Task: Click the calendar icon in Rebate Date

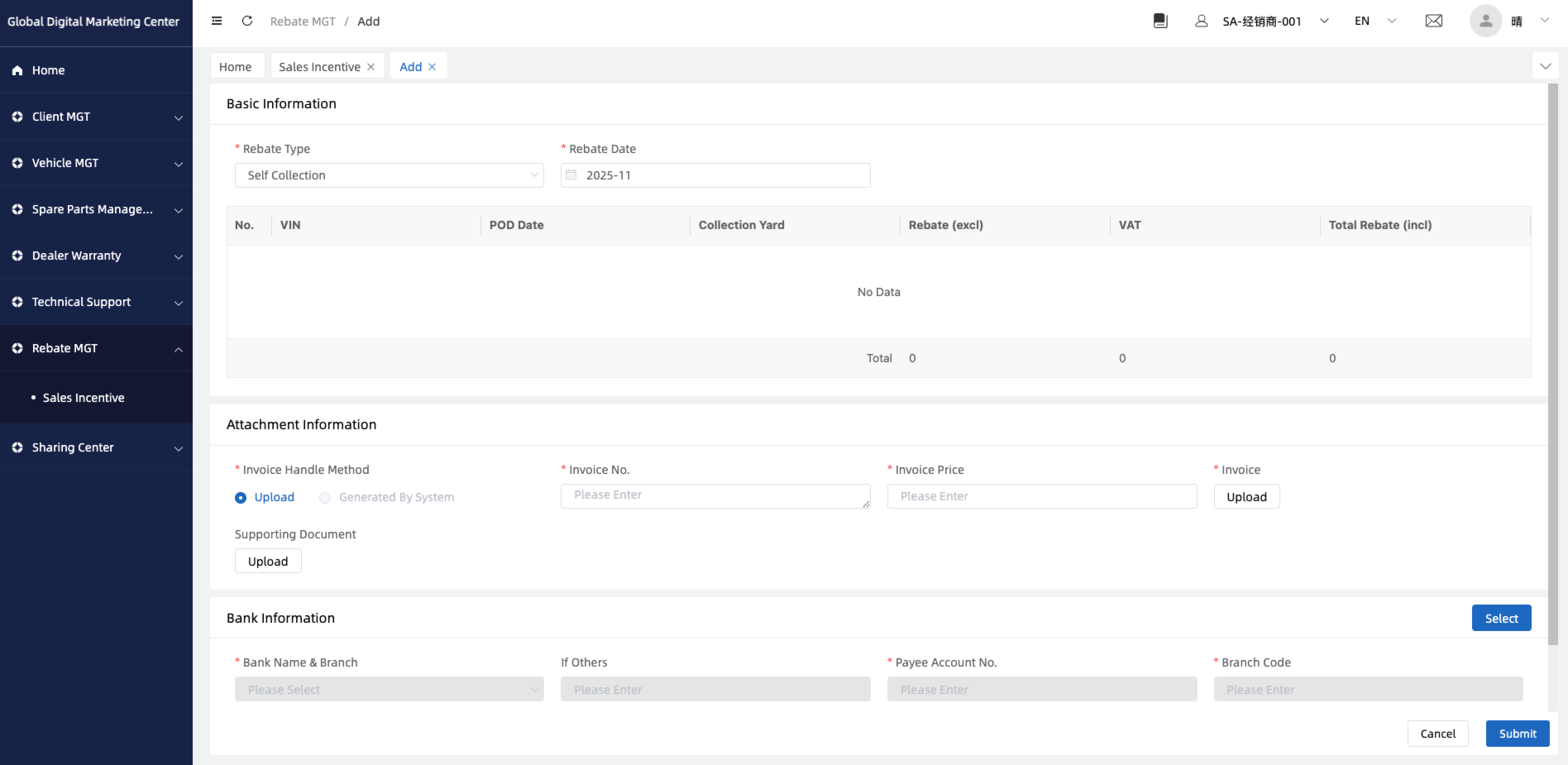Action: click(x=571, y=175)
